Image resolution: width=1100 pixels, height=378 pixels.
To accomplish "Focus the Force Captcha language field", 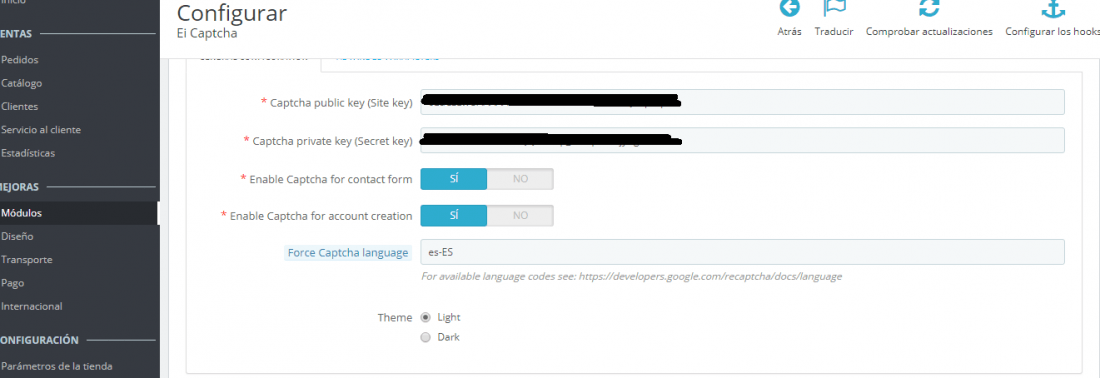I will pyautogui.click(x=742, y=252).
